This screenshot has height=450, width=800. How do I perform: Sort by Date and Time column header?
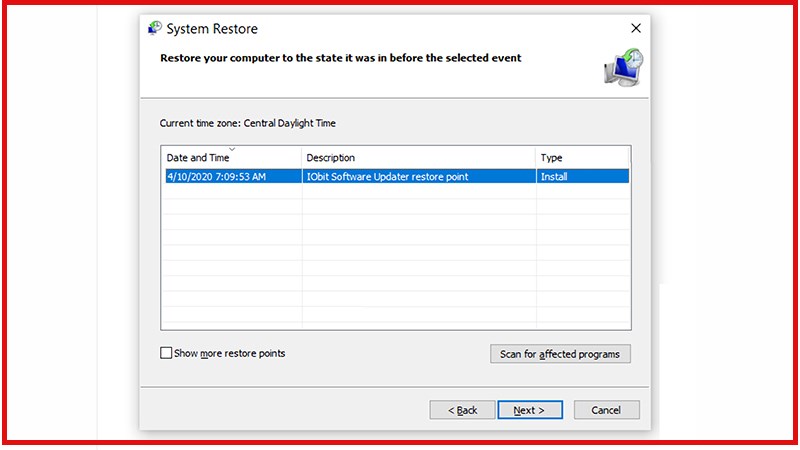coord(232,158)
